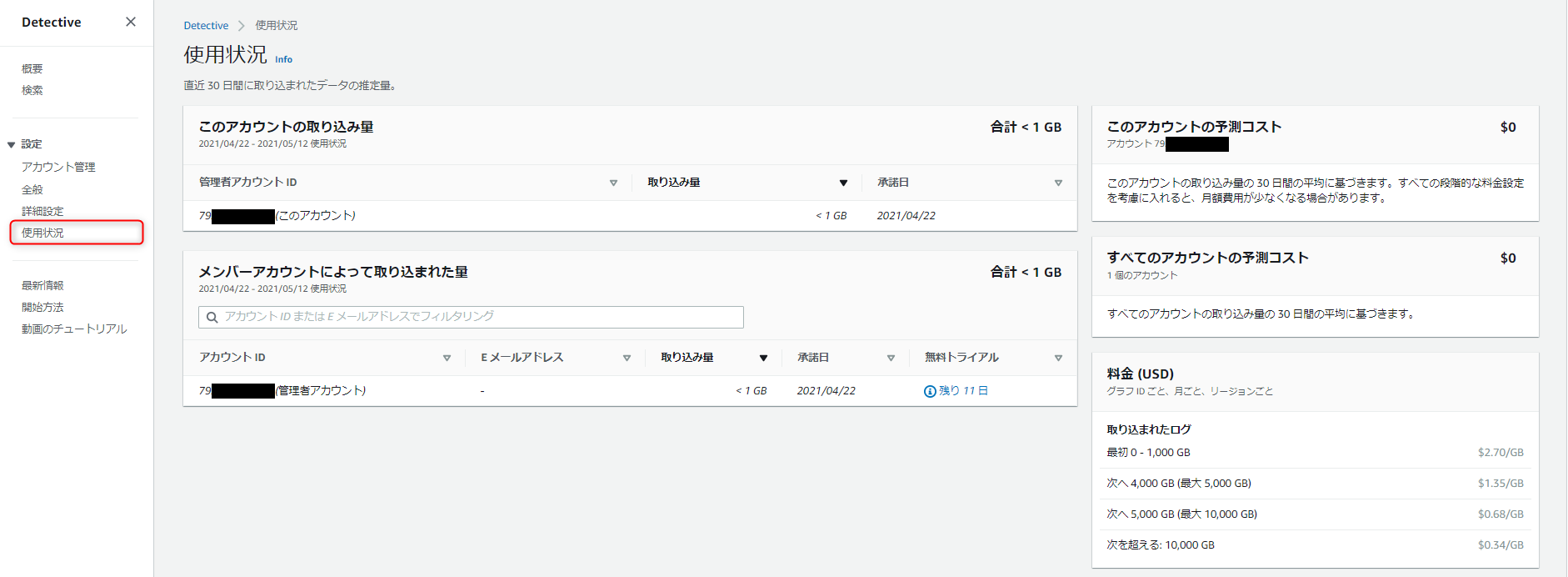Click the search magnifier icon in the filter box

point(212,317)
